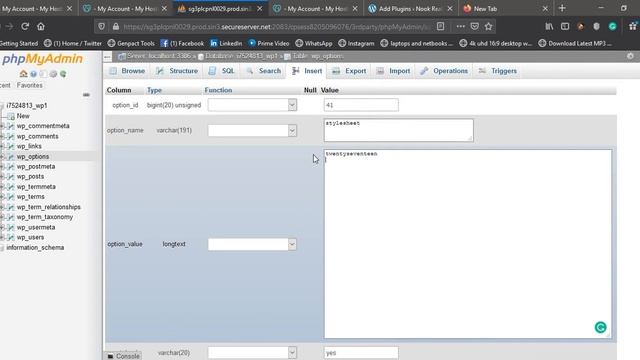Expand wp_commentmeta table node
This screenshot has width=640, height=360.
point(2,126)
